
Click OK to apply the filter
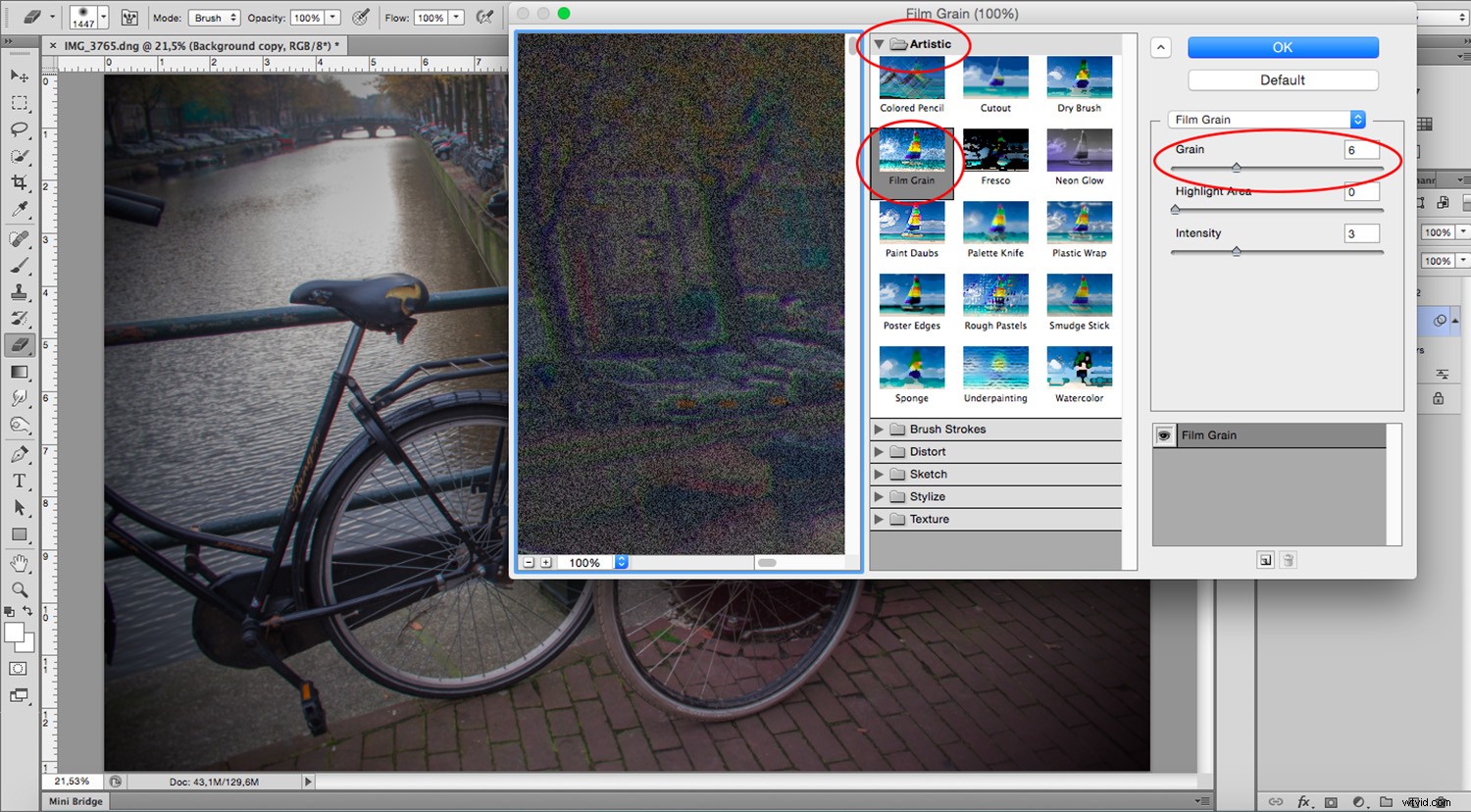[x=1282, y=47]
